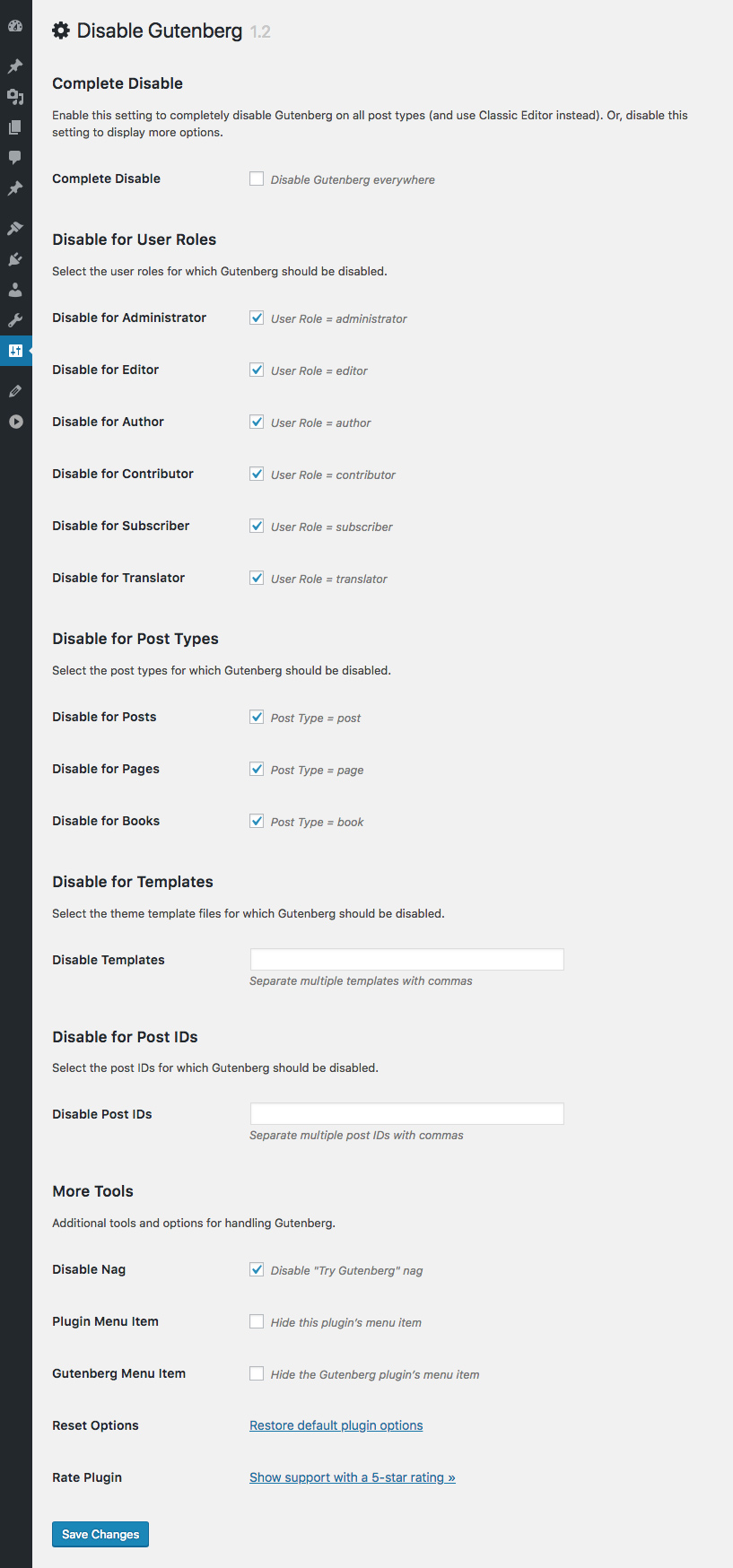Open the Dashboard gauge icon in sidebar
Screen dimensions: 733x1568
(15, 27)
